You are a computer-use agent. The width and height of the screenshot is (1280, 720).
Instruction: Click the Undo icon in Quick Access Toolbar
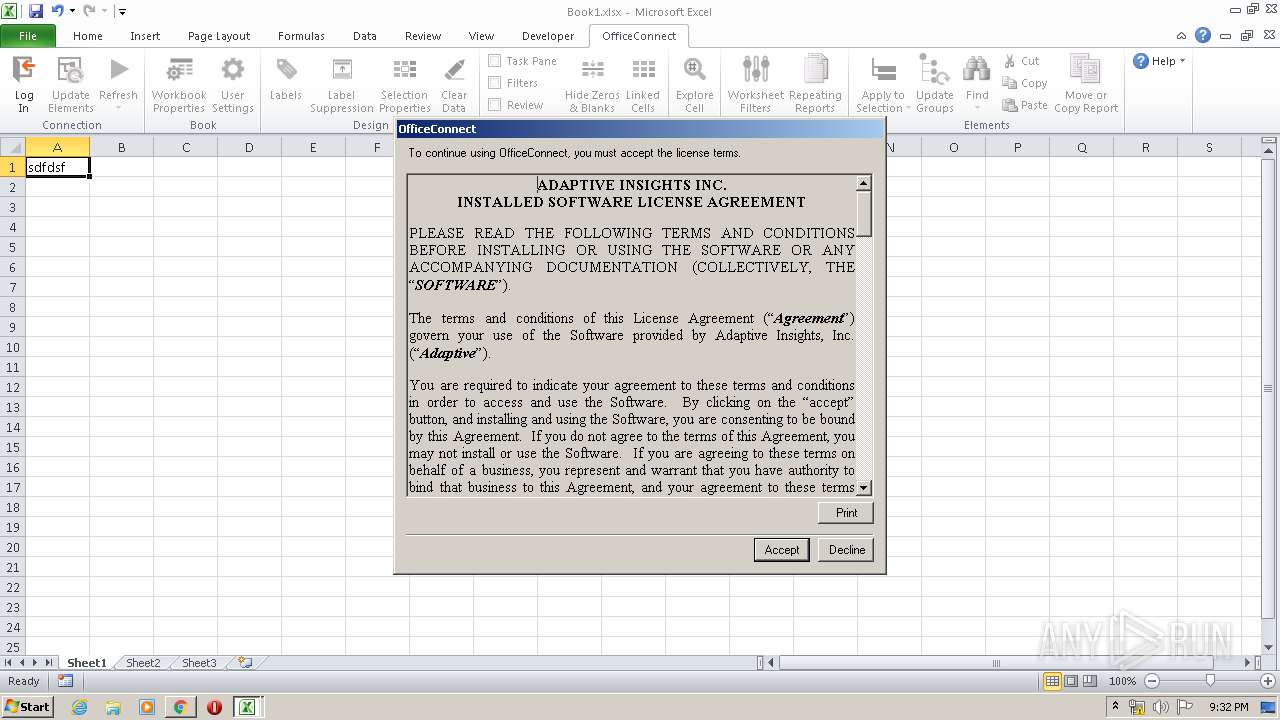57,11
